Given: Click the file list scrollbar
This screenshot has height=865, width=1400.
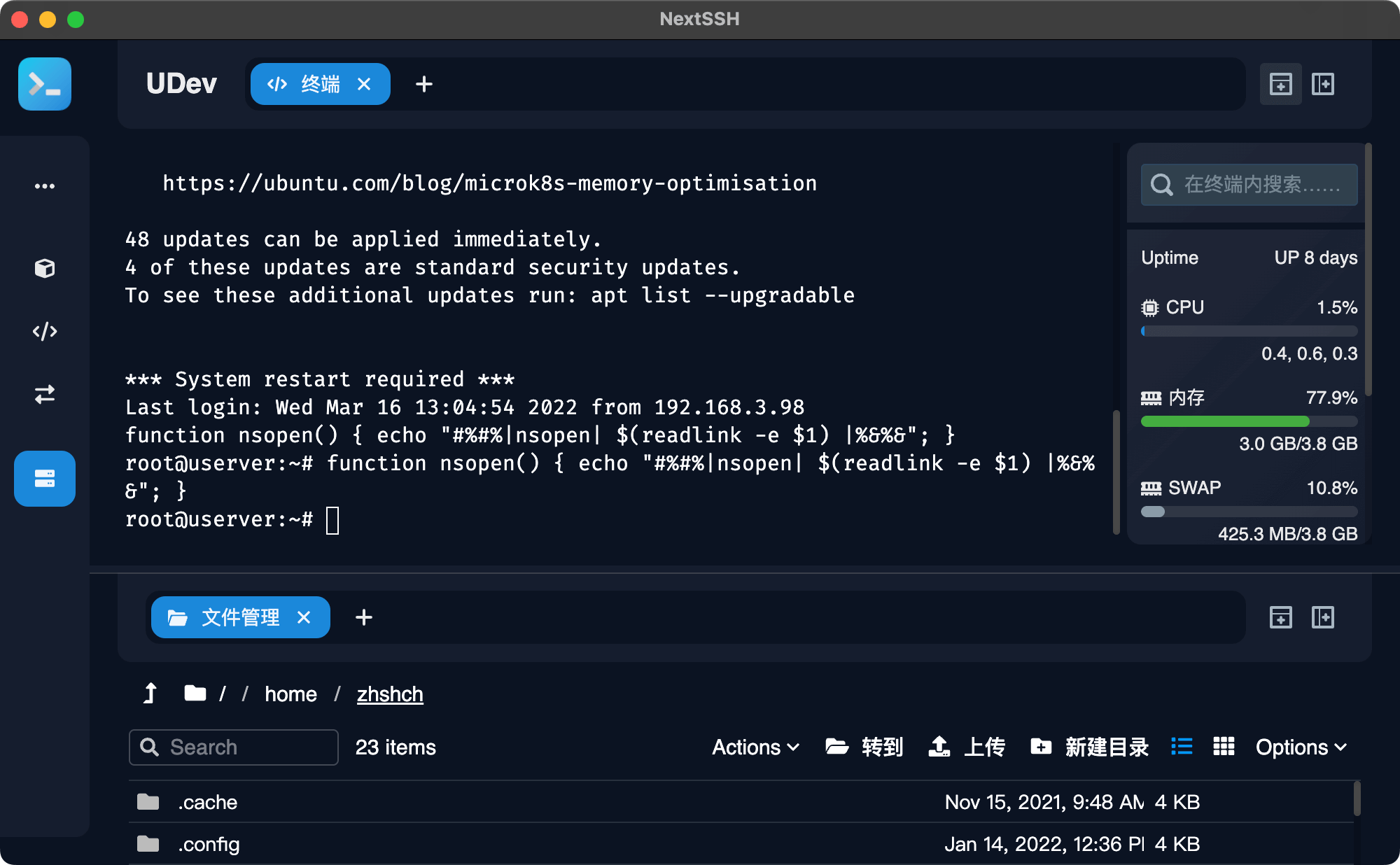Looking at the screenshot, I should point(1357,799).
